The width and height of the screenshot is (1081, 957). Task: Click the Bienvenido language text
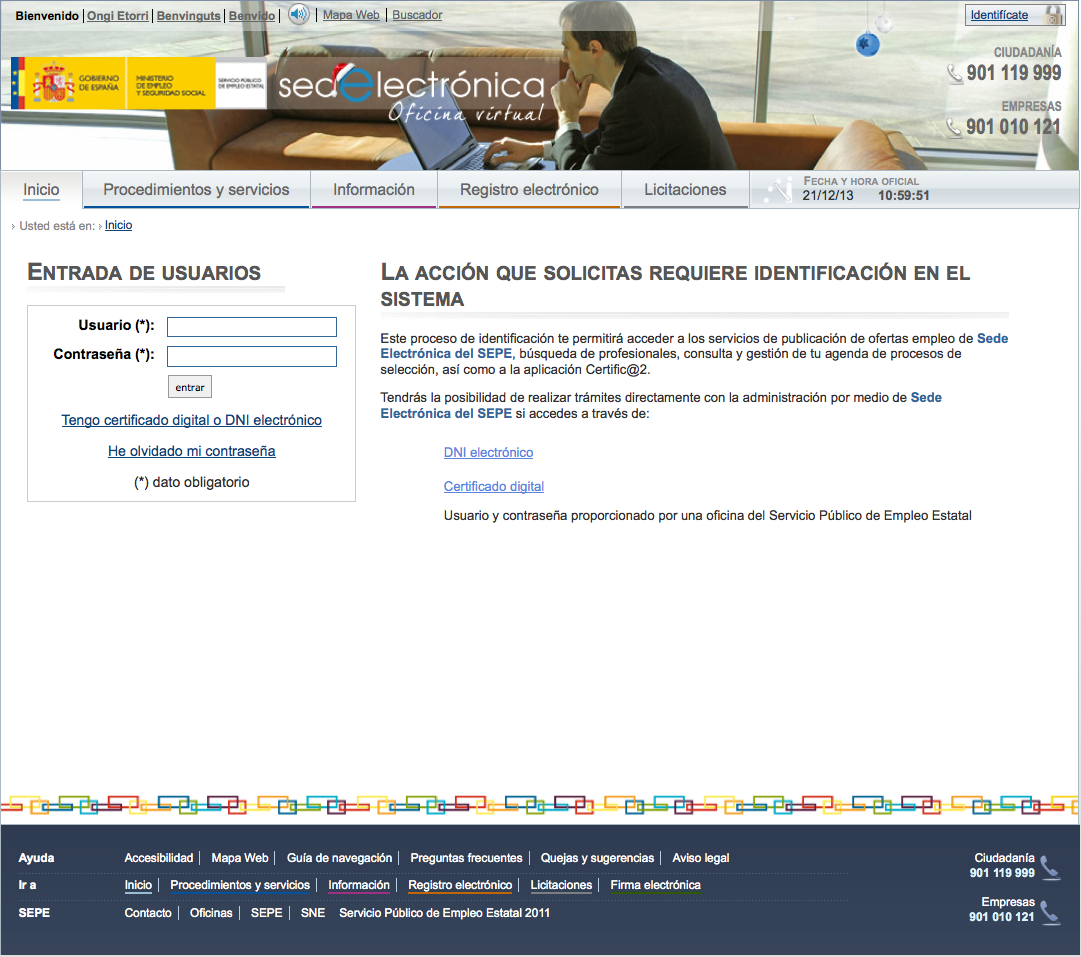click(47, 15)
